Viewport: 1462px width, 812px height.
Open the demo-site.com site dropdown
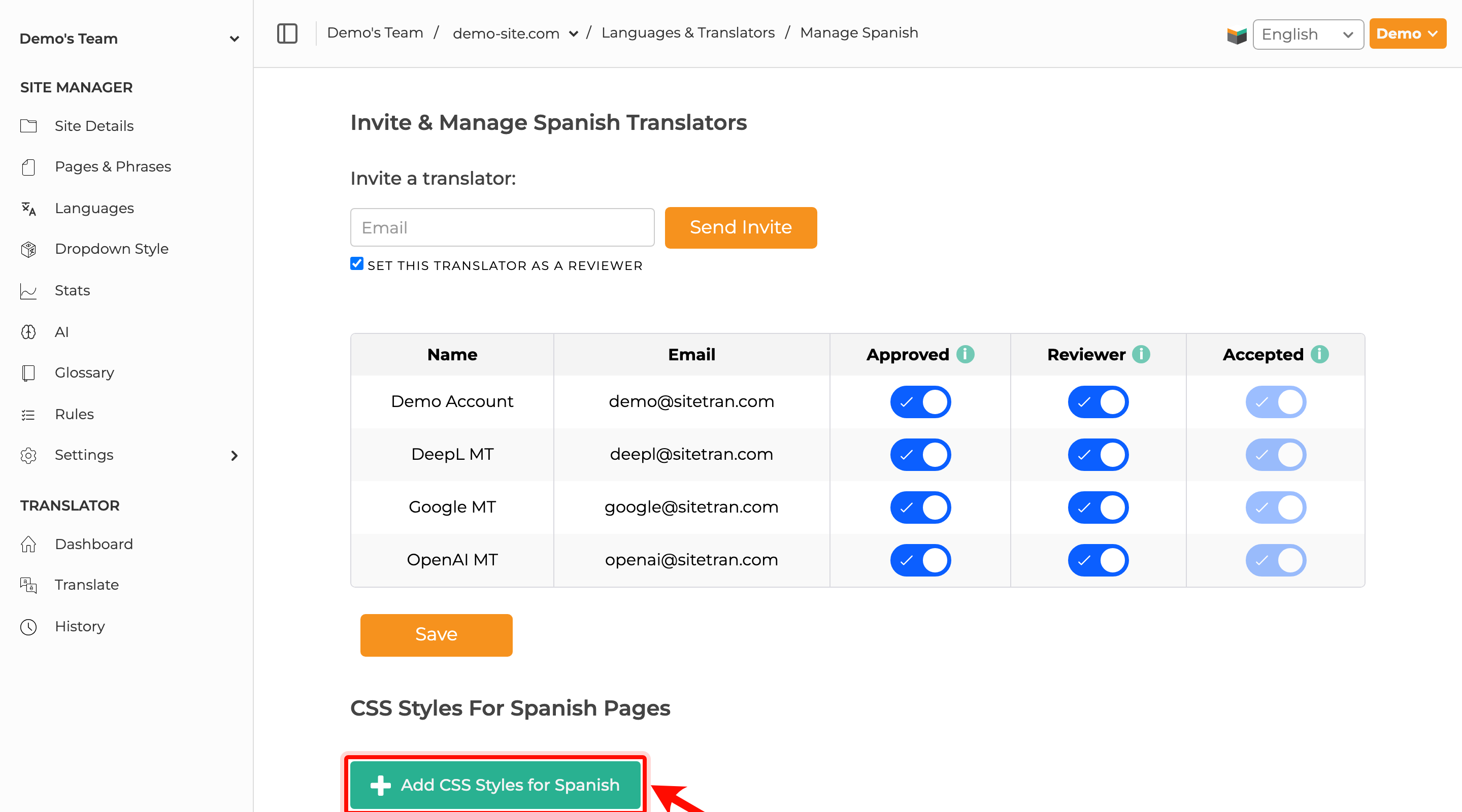515,33
